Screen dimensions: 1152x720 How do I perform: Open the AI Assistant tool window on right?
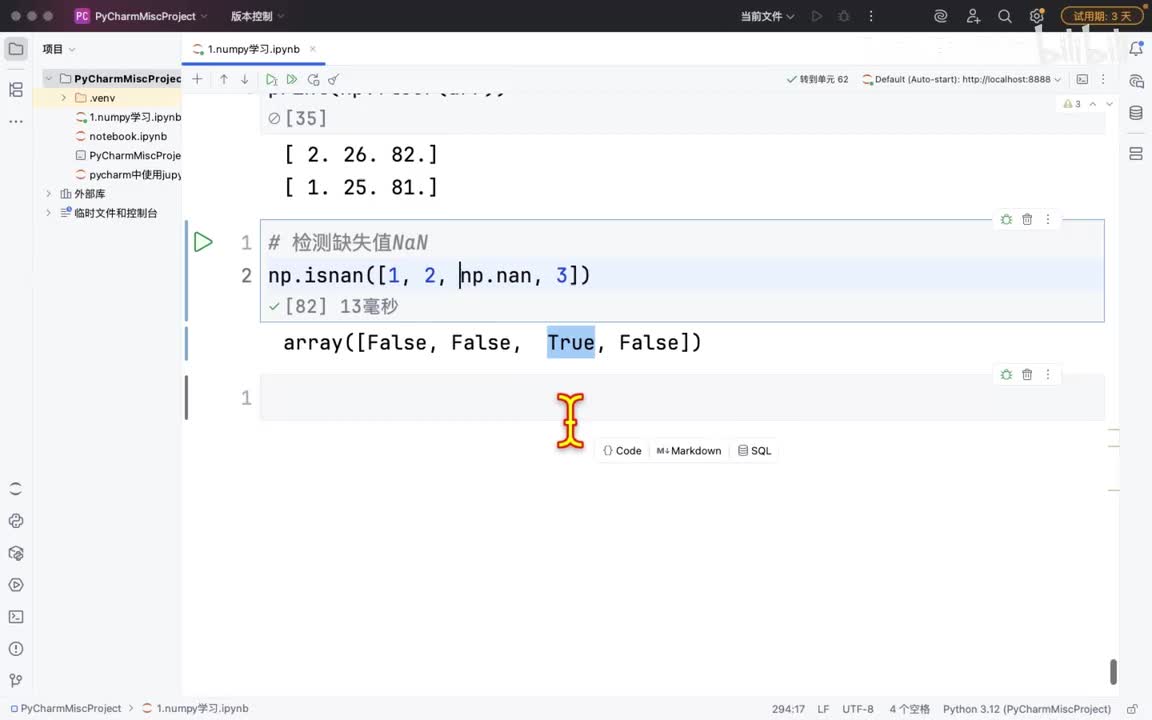1136,81
